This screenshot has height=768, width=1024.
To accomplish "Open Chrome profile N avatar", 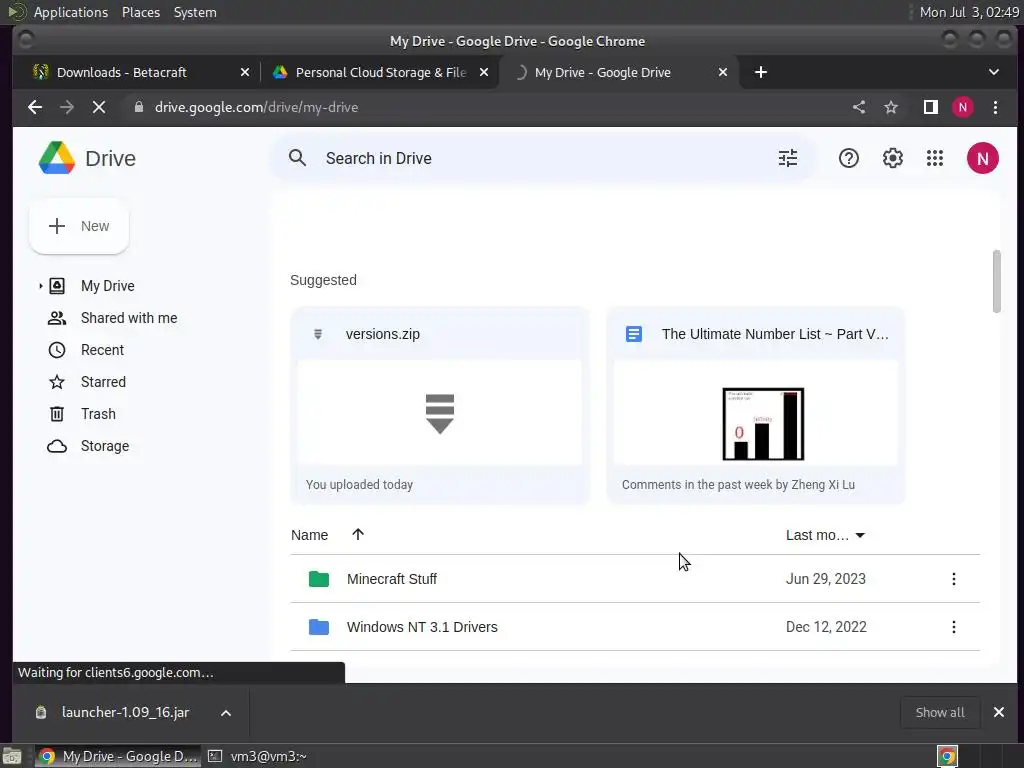I will pos(963,107).
